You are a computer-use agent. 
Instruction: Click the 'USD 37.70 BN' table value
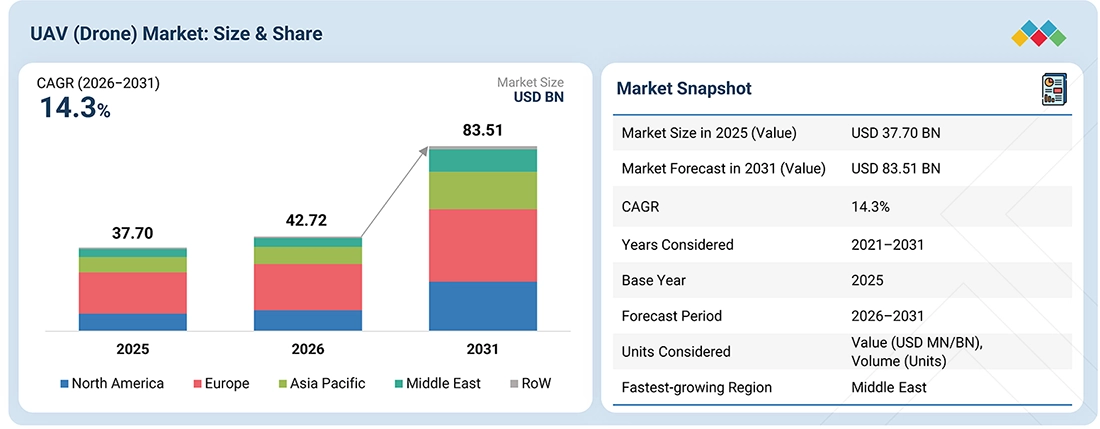coord(896,133)
